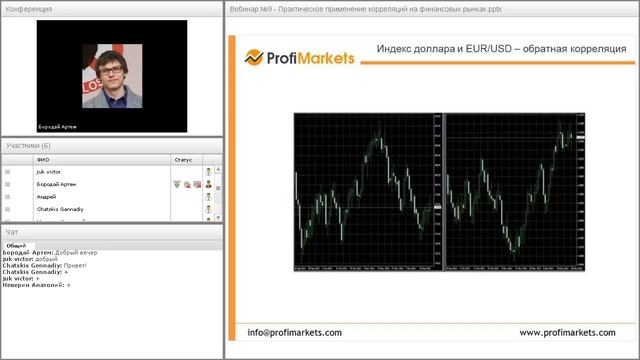Click the participant name Chatskis Gennadiy
This screenshot has width=640, height=360.
[60, 209]
